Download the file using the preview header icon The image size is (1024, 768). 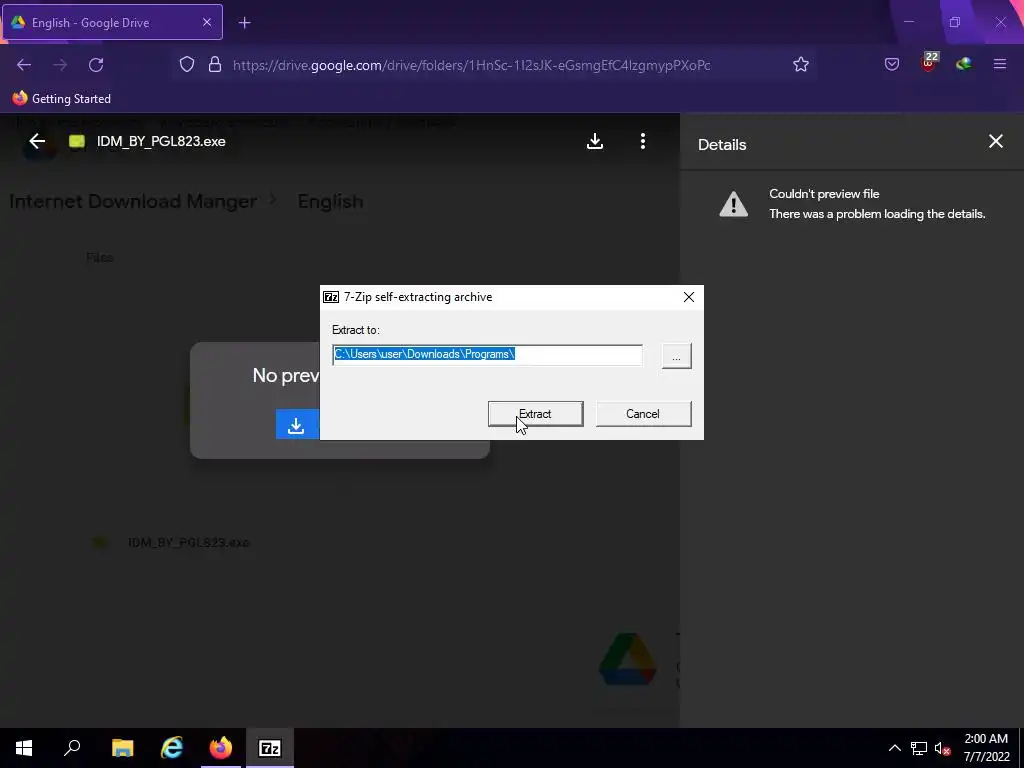click(594, 142)
